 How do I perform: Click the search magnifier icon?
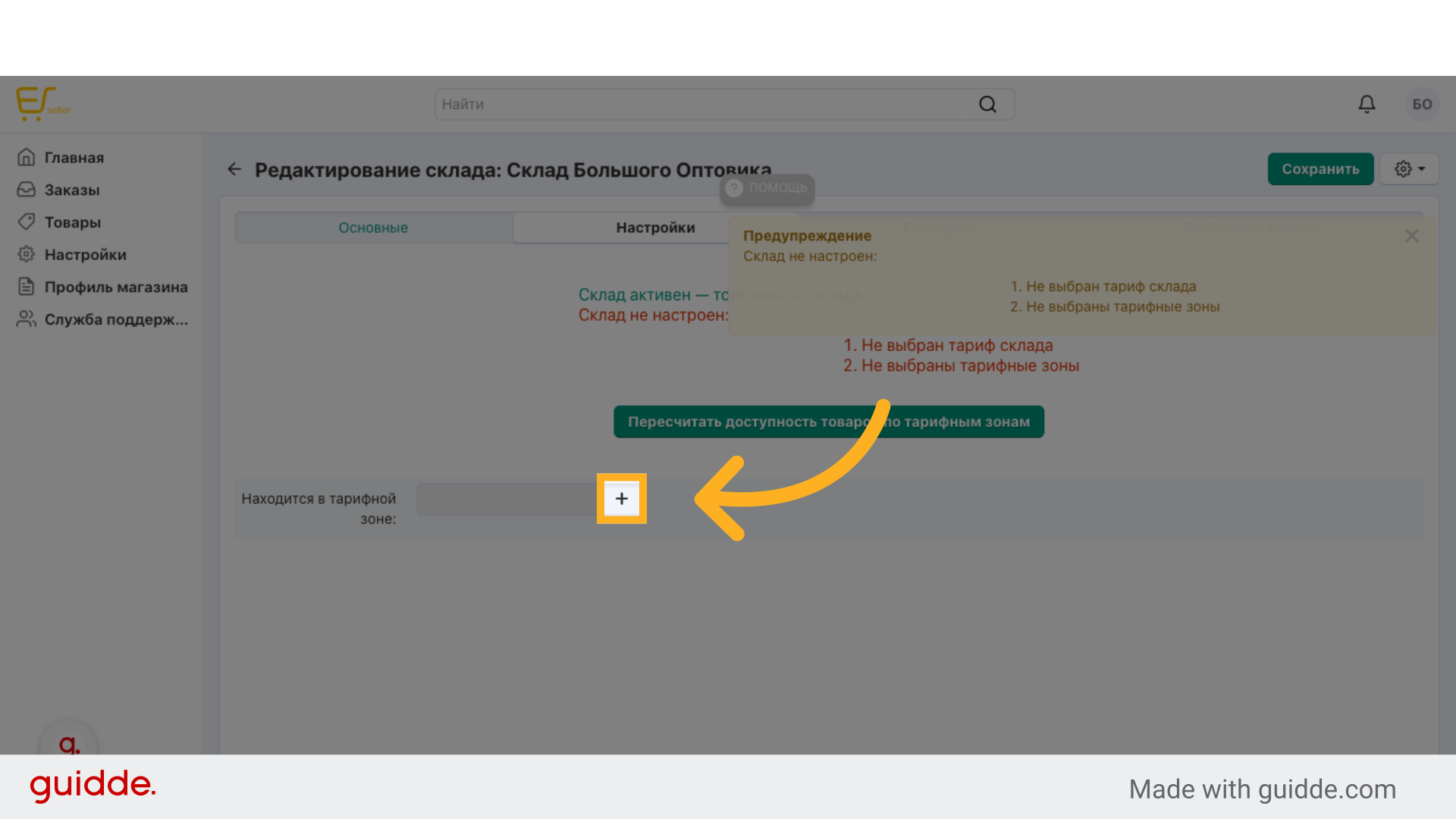click(x=987, y=105)
